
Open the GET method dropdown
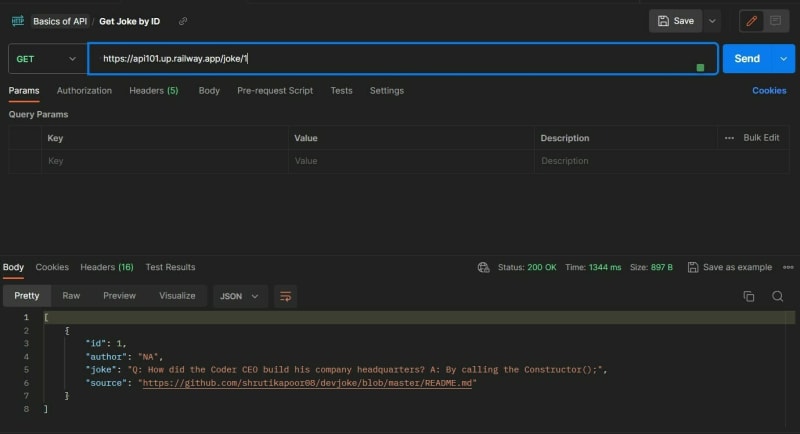(46, 59)
